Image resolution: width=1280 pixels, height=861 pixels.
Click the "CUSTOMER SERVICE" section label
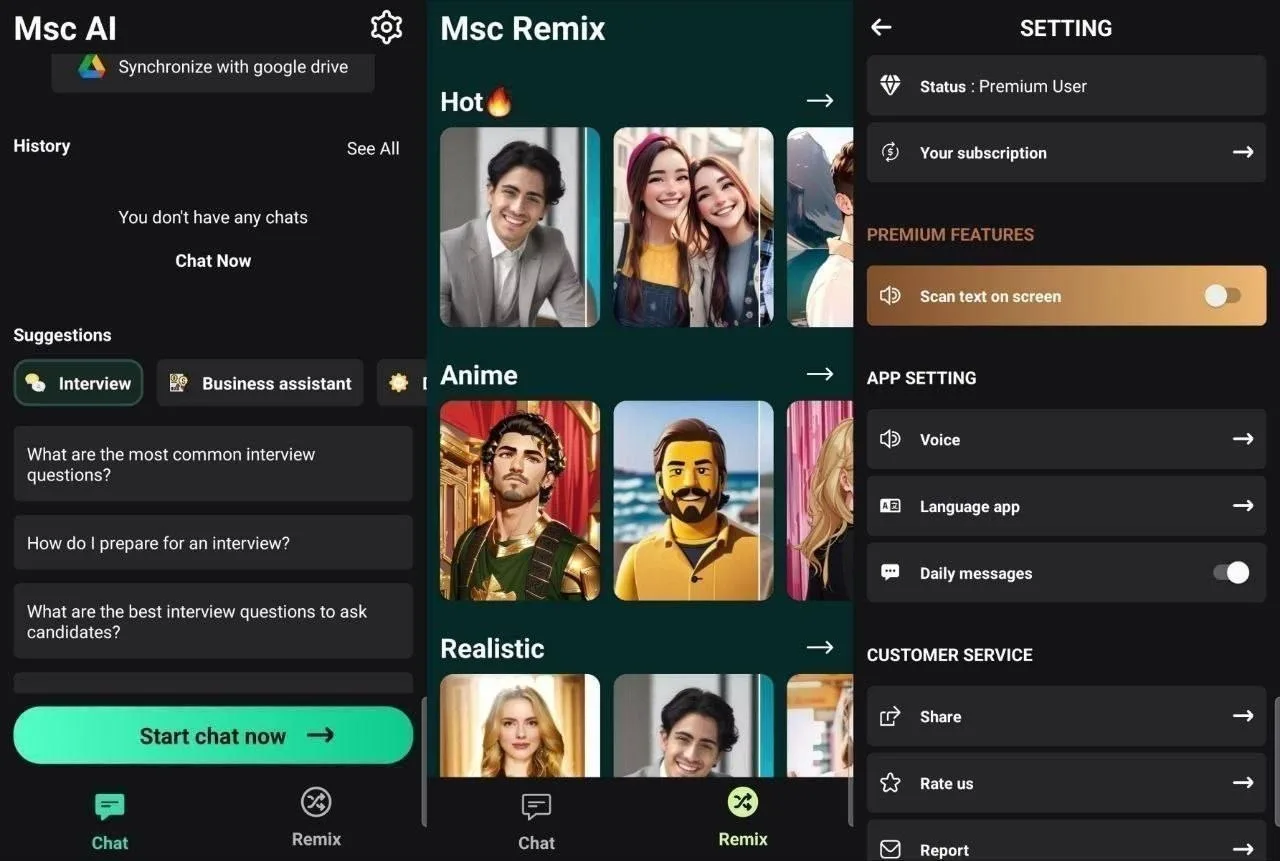point(949,655)
